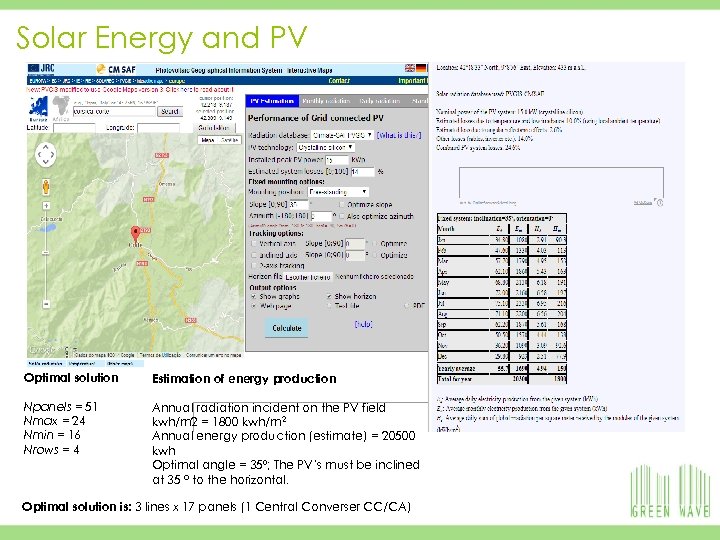Zoom out with the map minus button
The image size is (720, 540).
coord(46,304)
